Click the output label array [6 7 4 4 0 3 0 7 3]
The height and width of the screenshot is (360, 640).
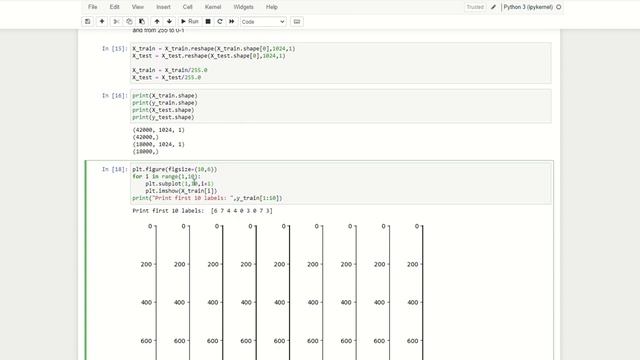point(242,211)
